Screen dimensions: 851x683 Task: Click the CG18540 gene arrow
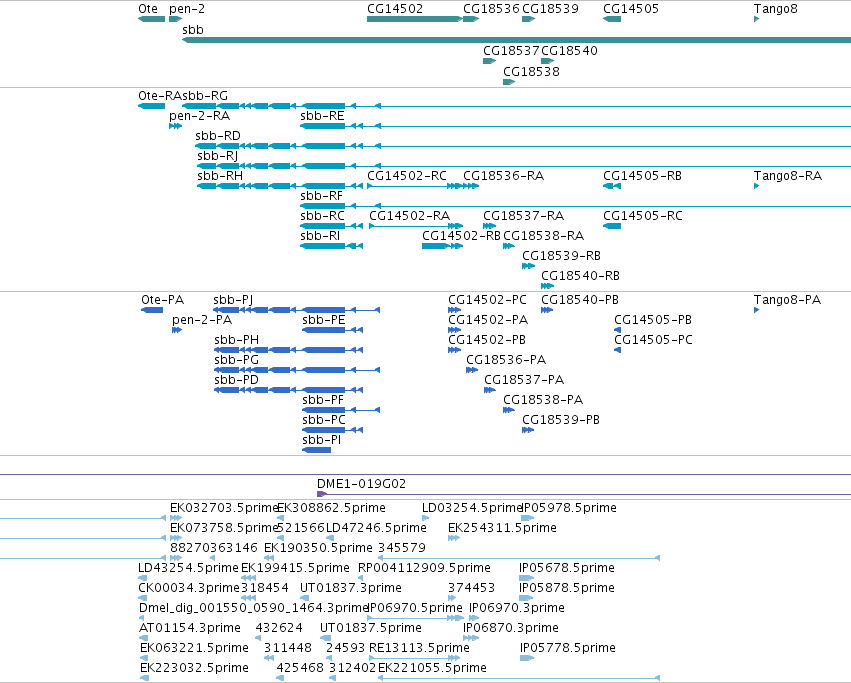point(548,61)
